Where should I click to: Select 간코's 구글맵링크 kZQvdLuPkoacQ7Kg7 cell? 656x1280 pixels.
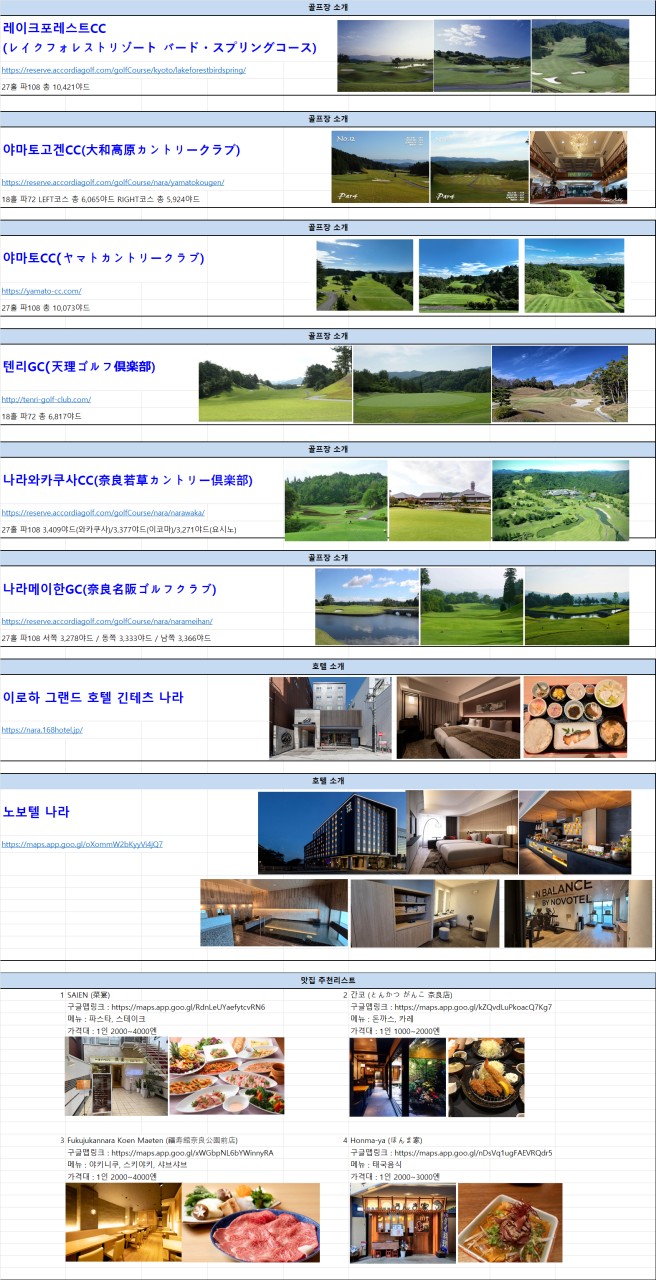point(451,1007)
